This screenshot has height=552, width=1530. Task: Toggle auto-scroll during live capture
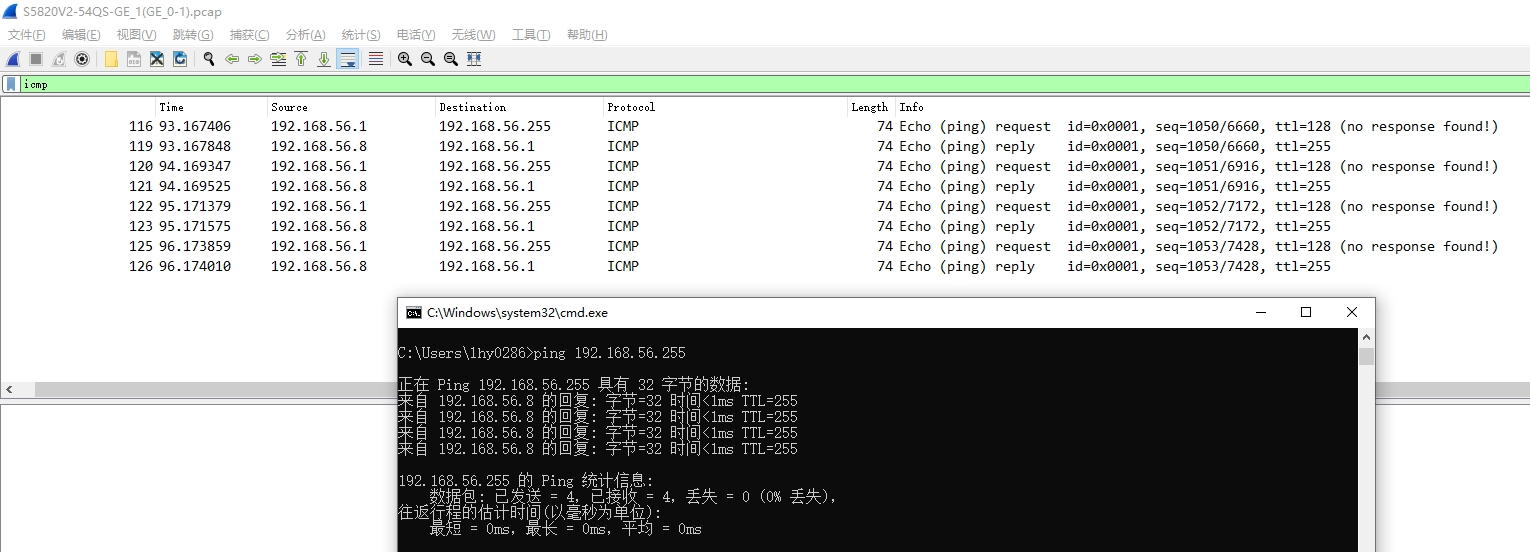tap(348, 59)
